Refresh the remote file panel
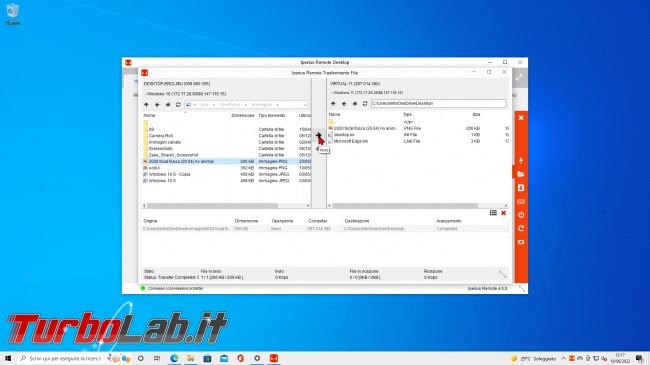This screenshot has height=365, width=650. (x=365, y=104)
